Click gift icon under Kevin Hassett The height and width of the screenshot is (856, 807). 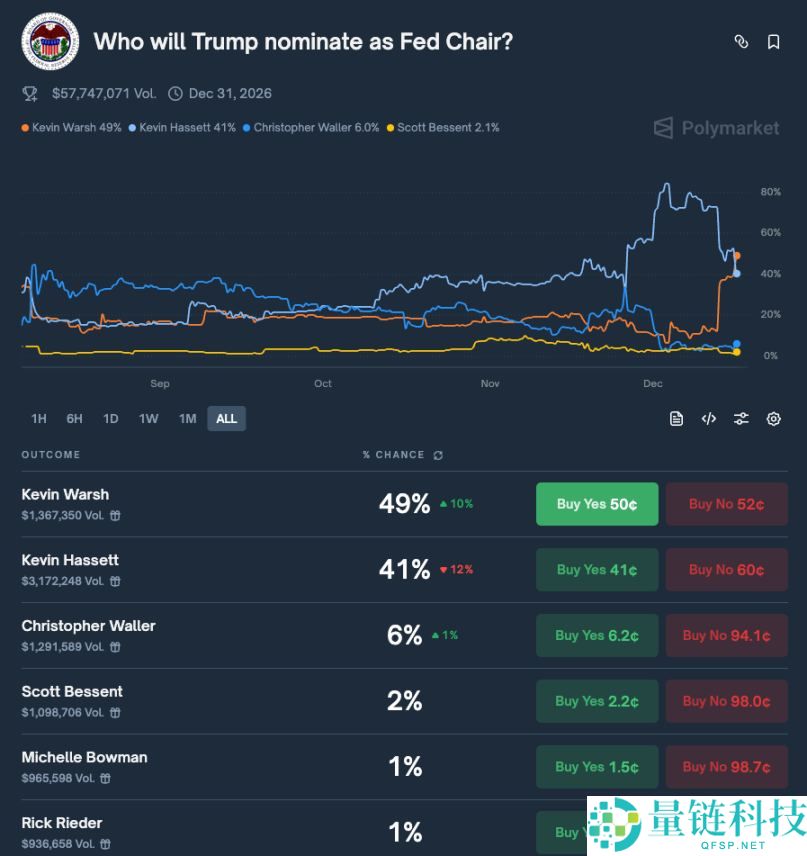[x=116, y=581]
